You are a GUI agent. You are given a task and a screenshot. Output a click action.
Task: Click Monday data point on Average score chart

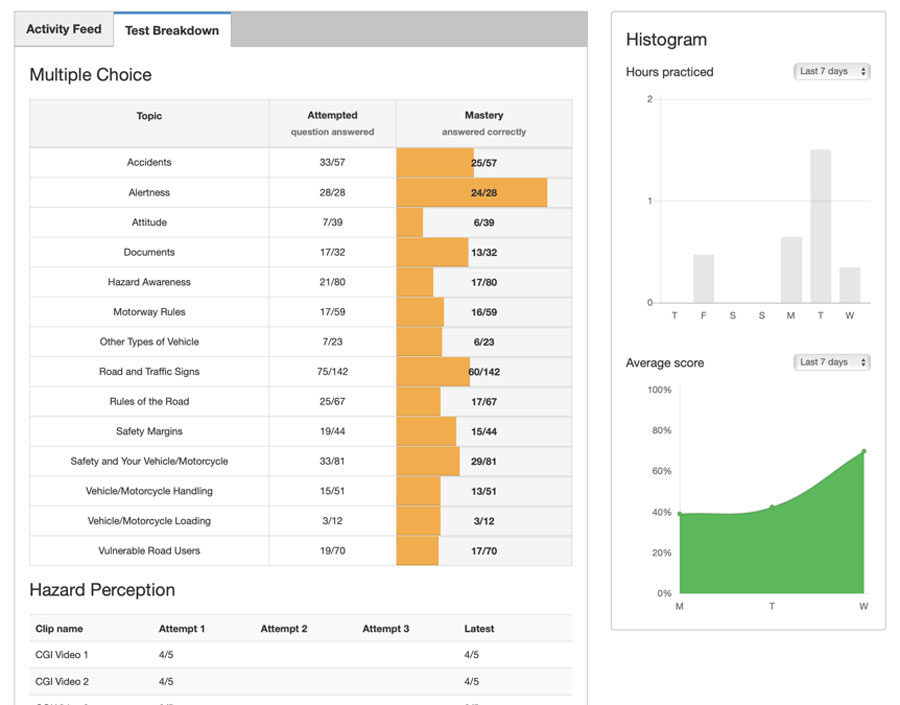coord(680,514)
